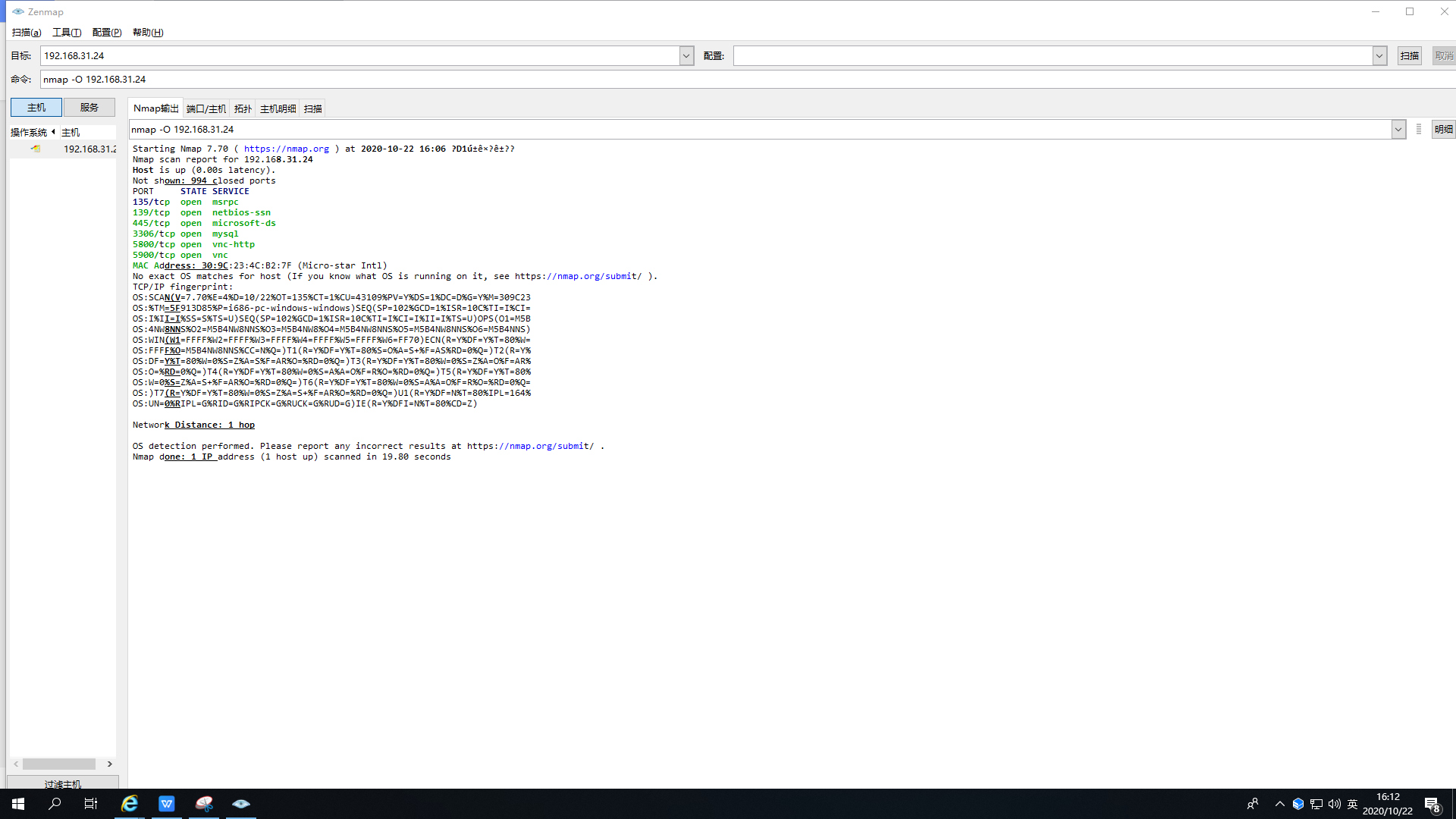Click the Windows Search magnifier icon
The height and width of the screenshot is (819, 1456).
pos(55,804)
